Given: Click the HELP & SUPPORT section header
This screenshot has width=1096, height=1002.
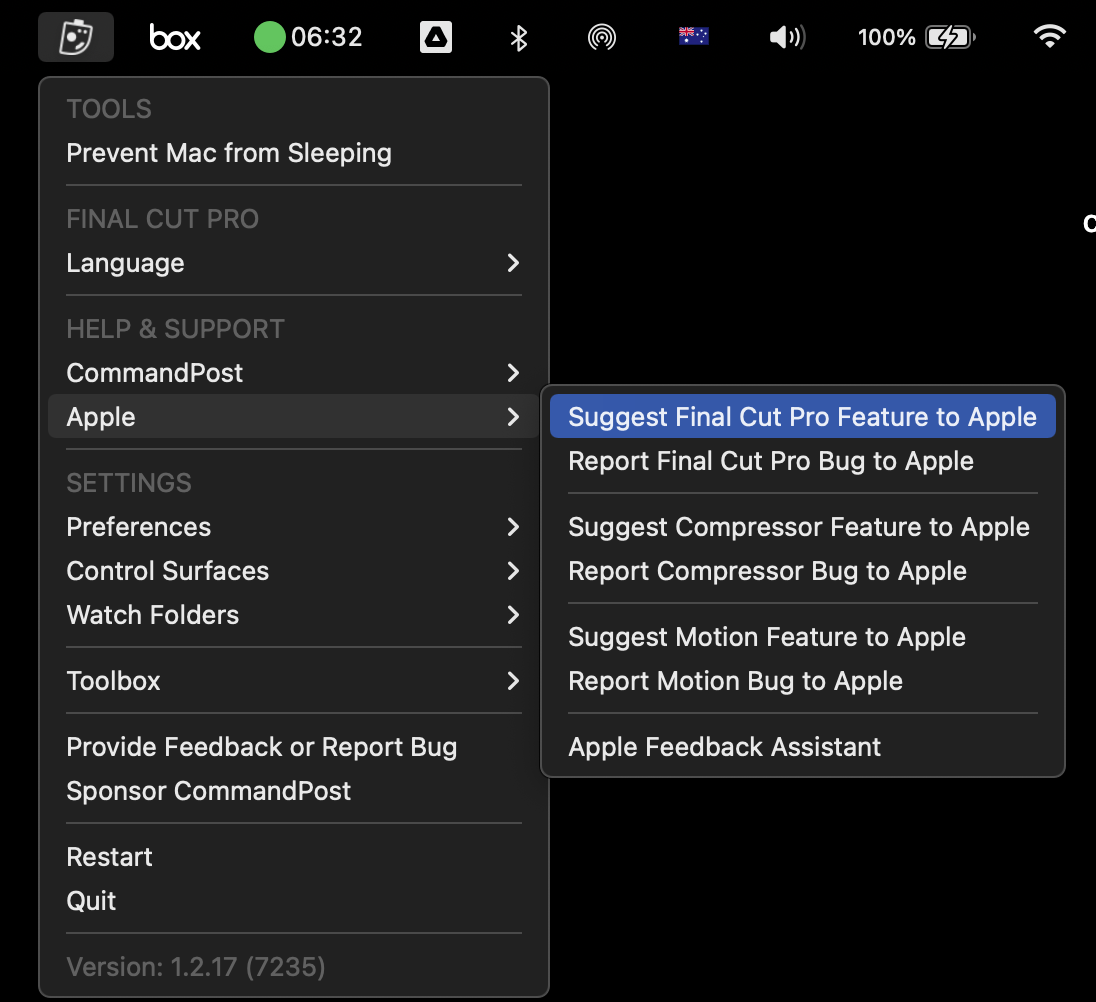Looking at the screenshot, I should coord(175,328).
